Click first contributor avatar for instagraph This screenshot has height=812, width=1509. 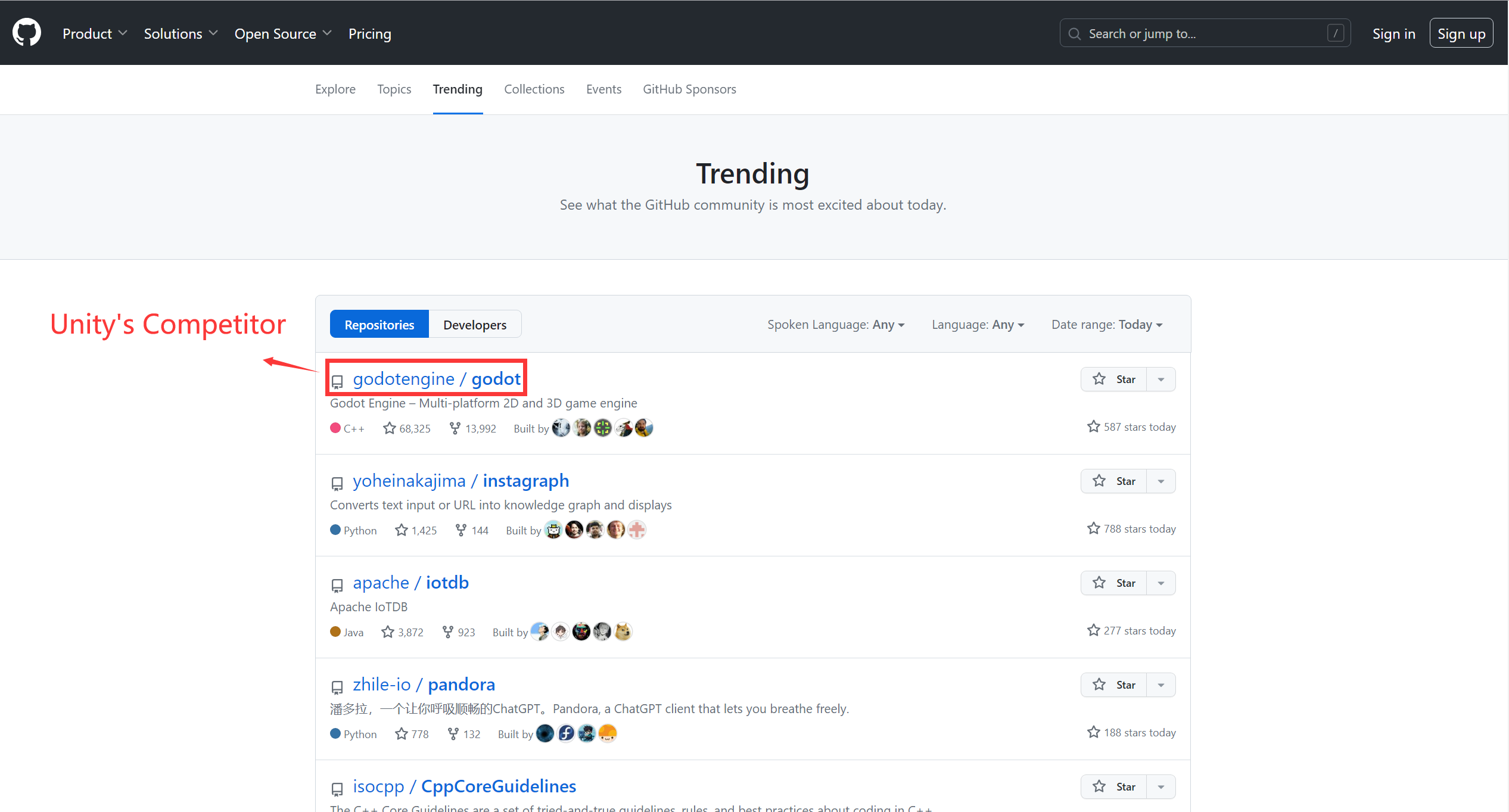click(553, 530)
